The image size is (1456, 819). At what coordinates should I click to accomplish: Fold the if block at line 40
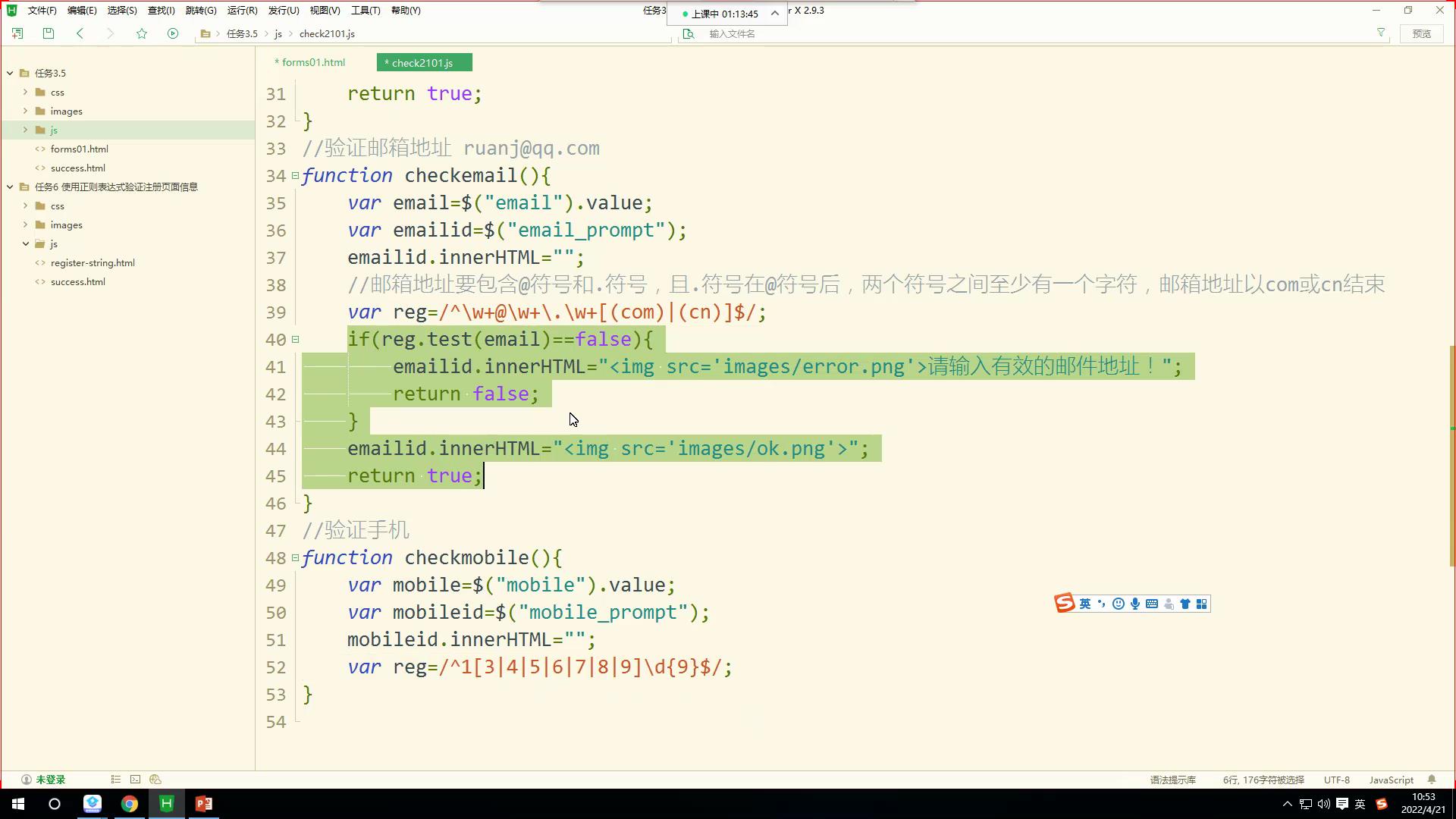[296, 340]
